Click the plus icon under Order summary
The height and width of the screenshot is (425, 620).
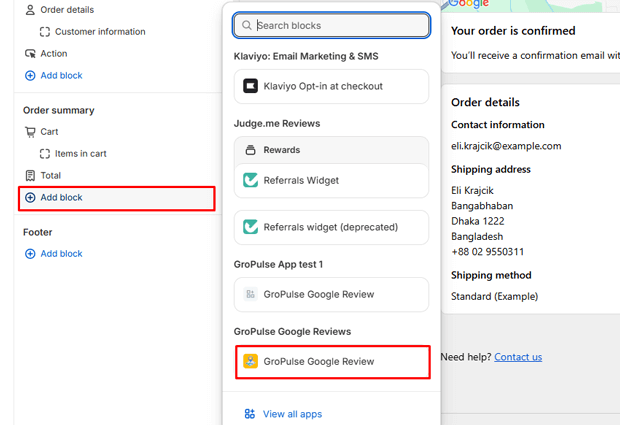(x=30, y=198)
